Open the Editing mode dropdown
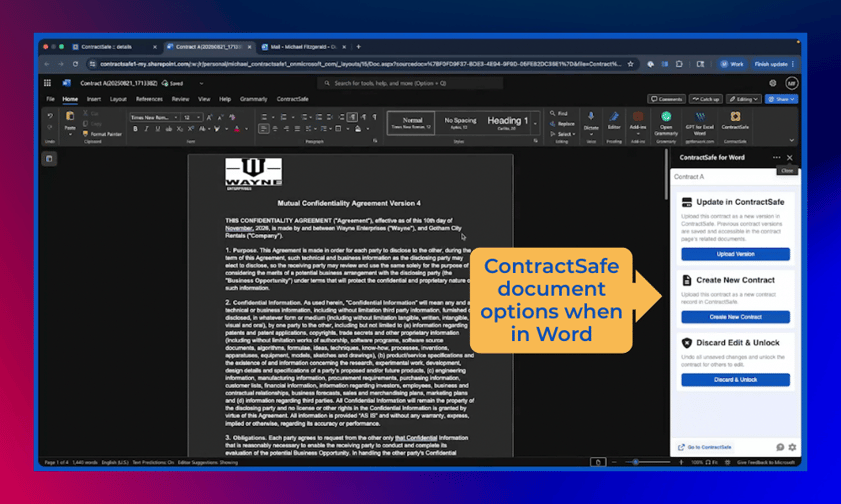This screenshot has width=841, height=504. click(744, 99)
